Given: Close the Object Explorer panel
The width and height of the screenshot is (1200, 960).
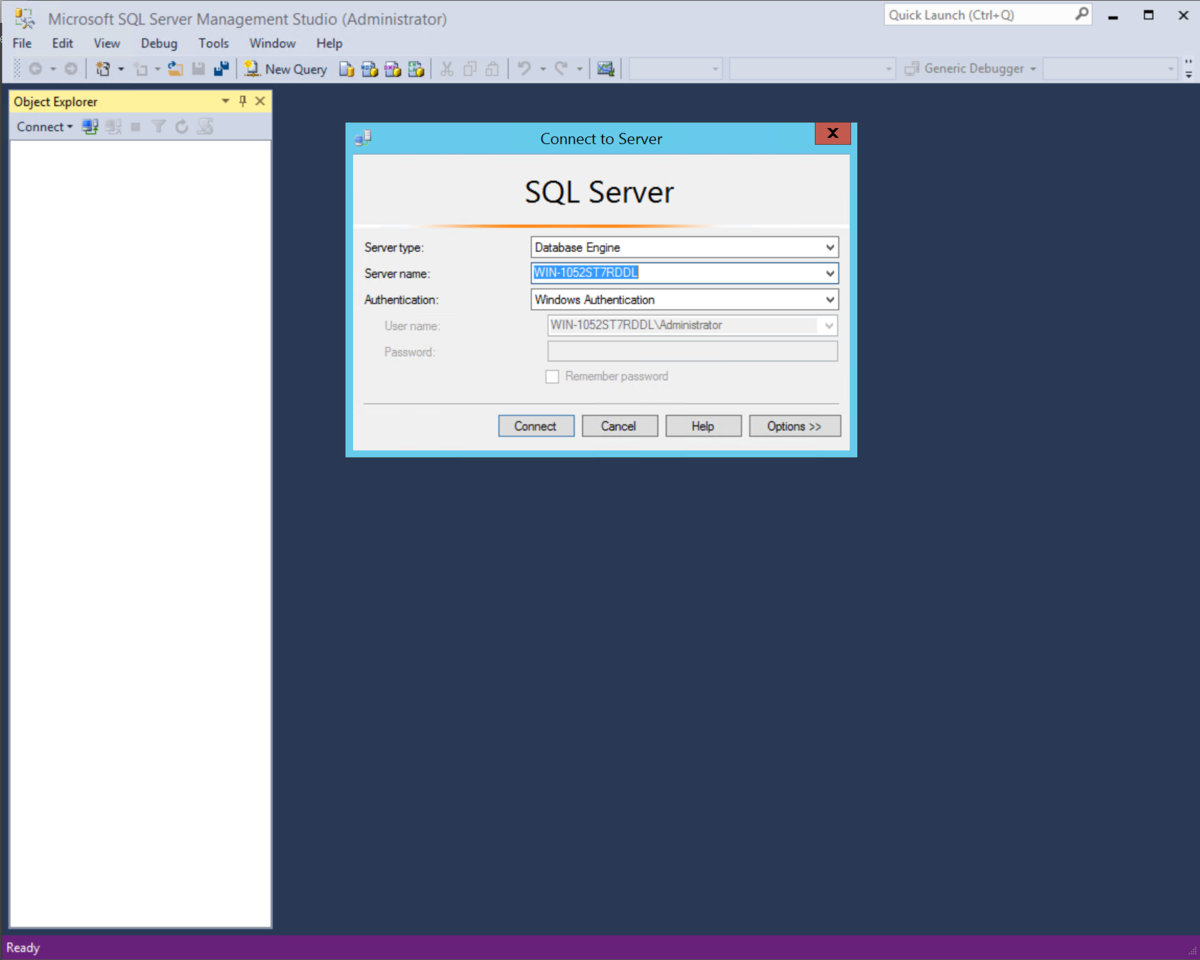Looking at the screenshot, I should [x=260, y=101].
